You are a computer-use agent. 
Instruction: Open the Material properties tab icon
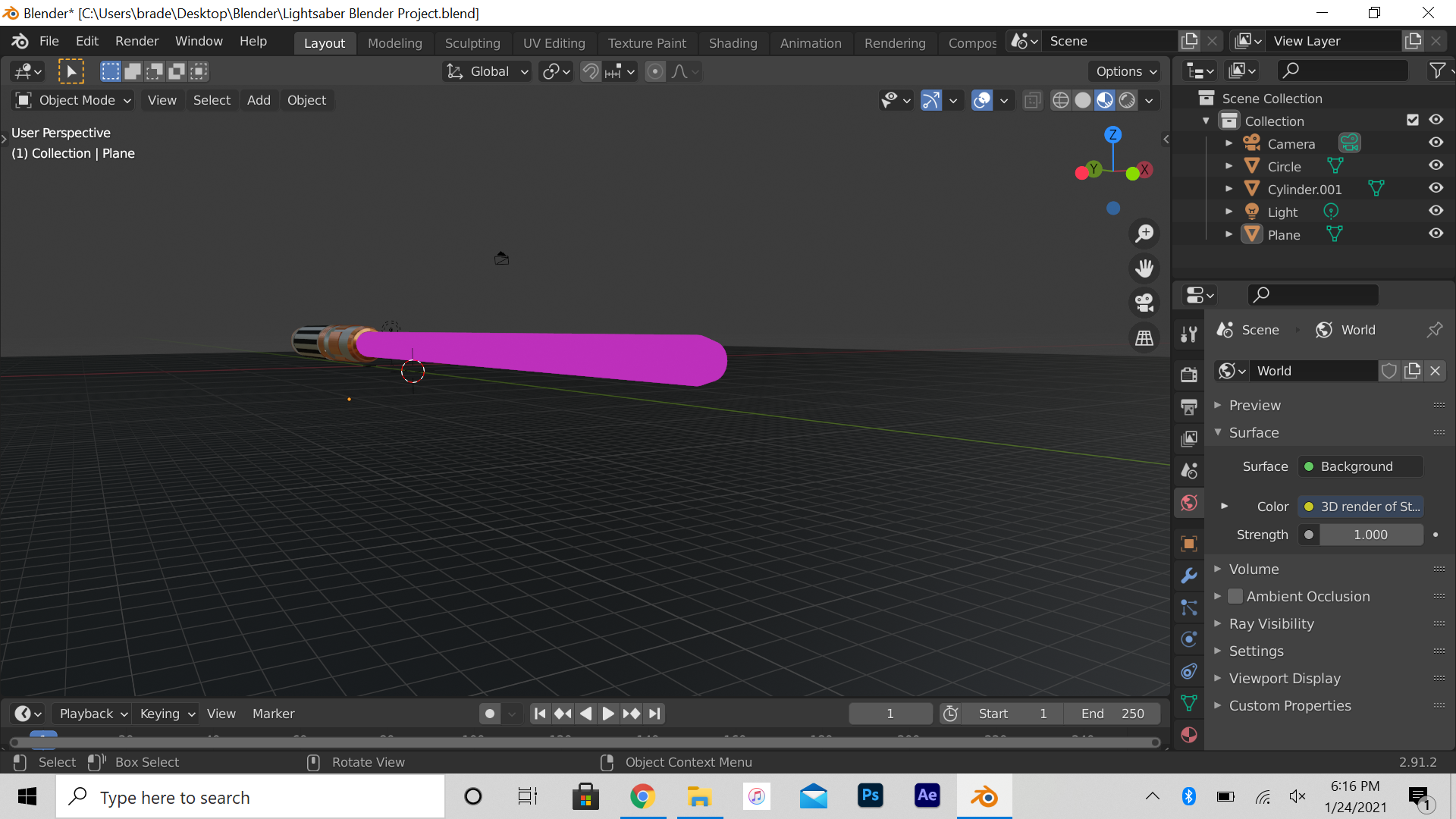[x=1189, y=735]
